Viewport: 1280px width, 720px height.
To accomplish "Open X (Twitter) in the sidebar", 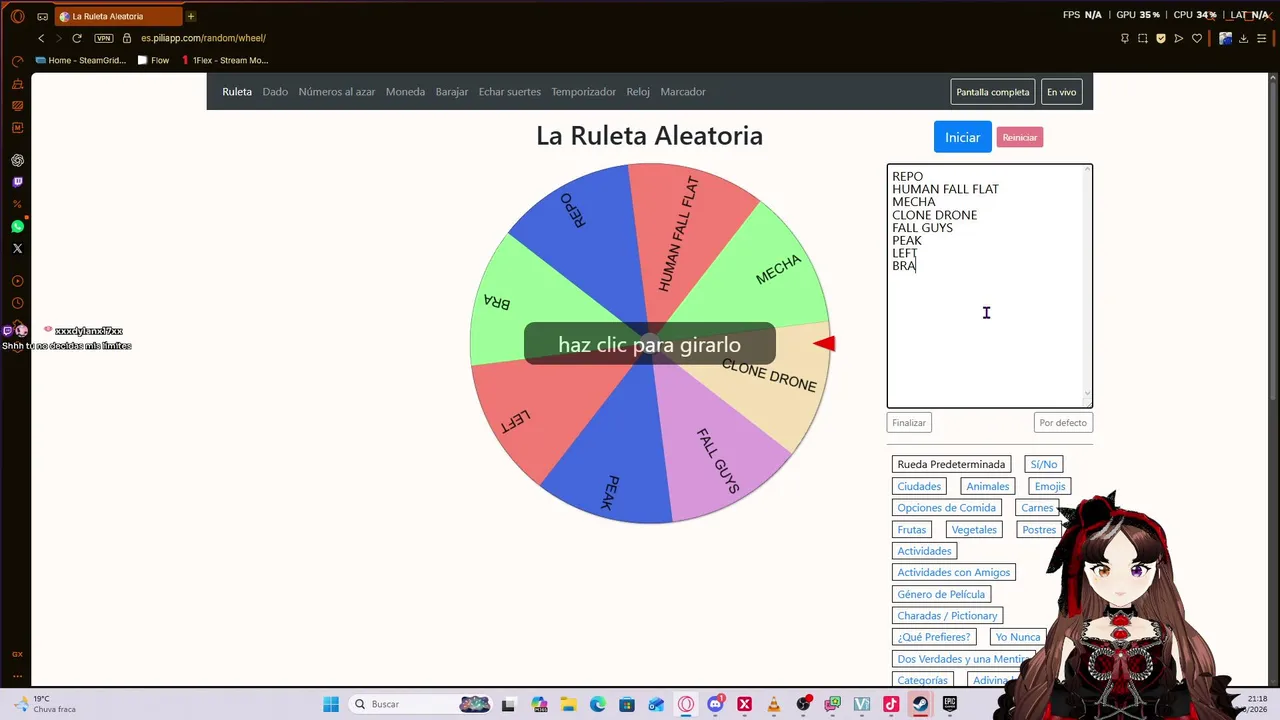I will coord(17,248).
